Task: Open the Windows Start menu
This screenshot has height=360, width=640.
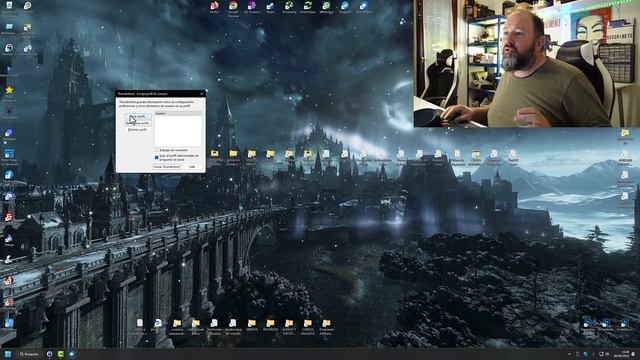Action: pos(8,354)
